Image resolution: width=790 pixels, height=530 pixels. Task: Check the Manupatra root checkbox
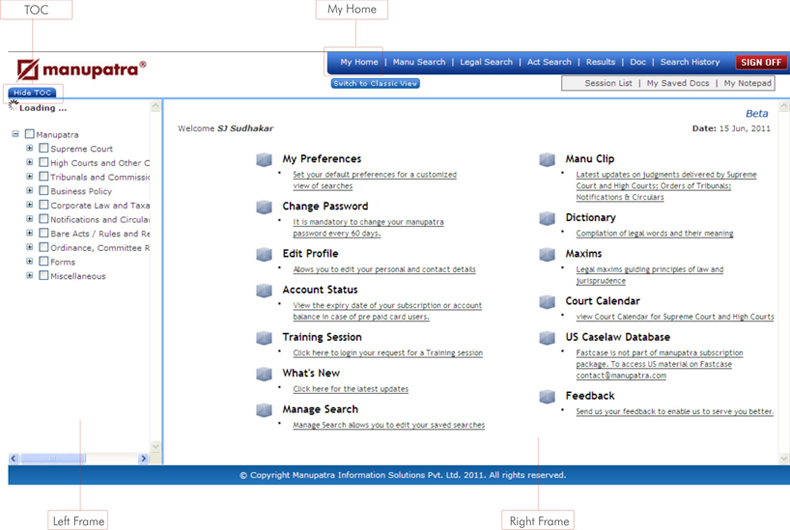point(30,134)
